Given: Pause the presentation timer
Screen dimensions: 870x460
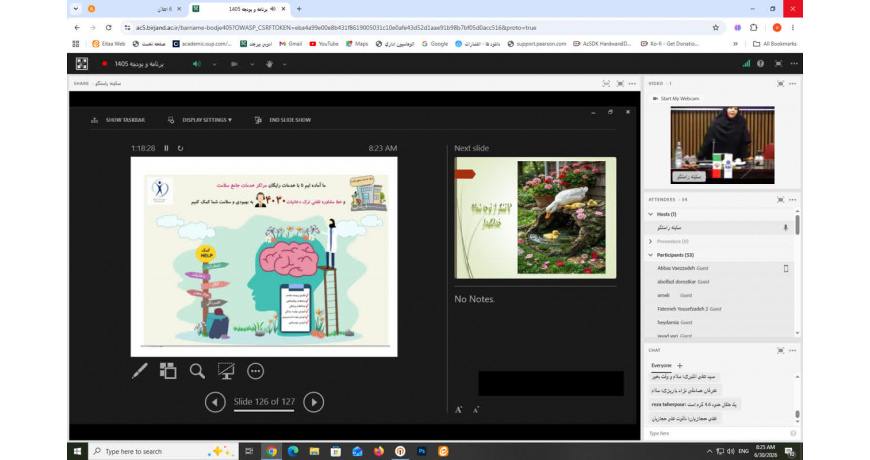Looking at the screenshot, I should (x=166, y=148).
